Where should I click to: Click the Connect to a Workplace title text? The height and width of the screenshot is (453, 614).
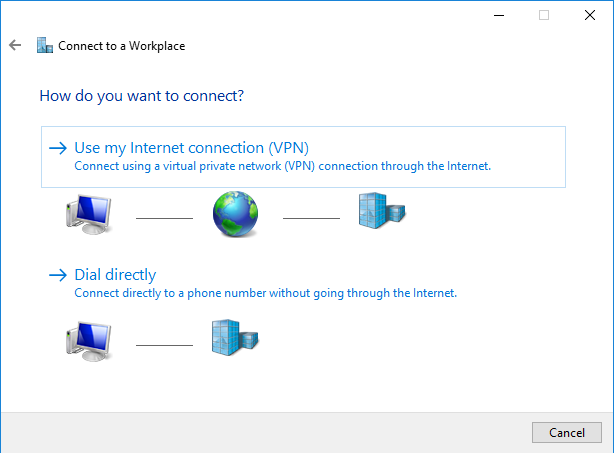pos(121,45)
